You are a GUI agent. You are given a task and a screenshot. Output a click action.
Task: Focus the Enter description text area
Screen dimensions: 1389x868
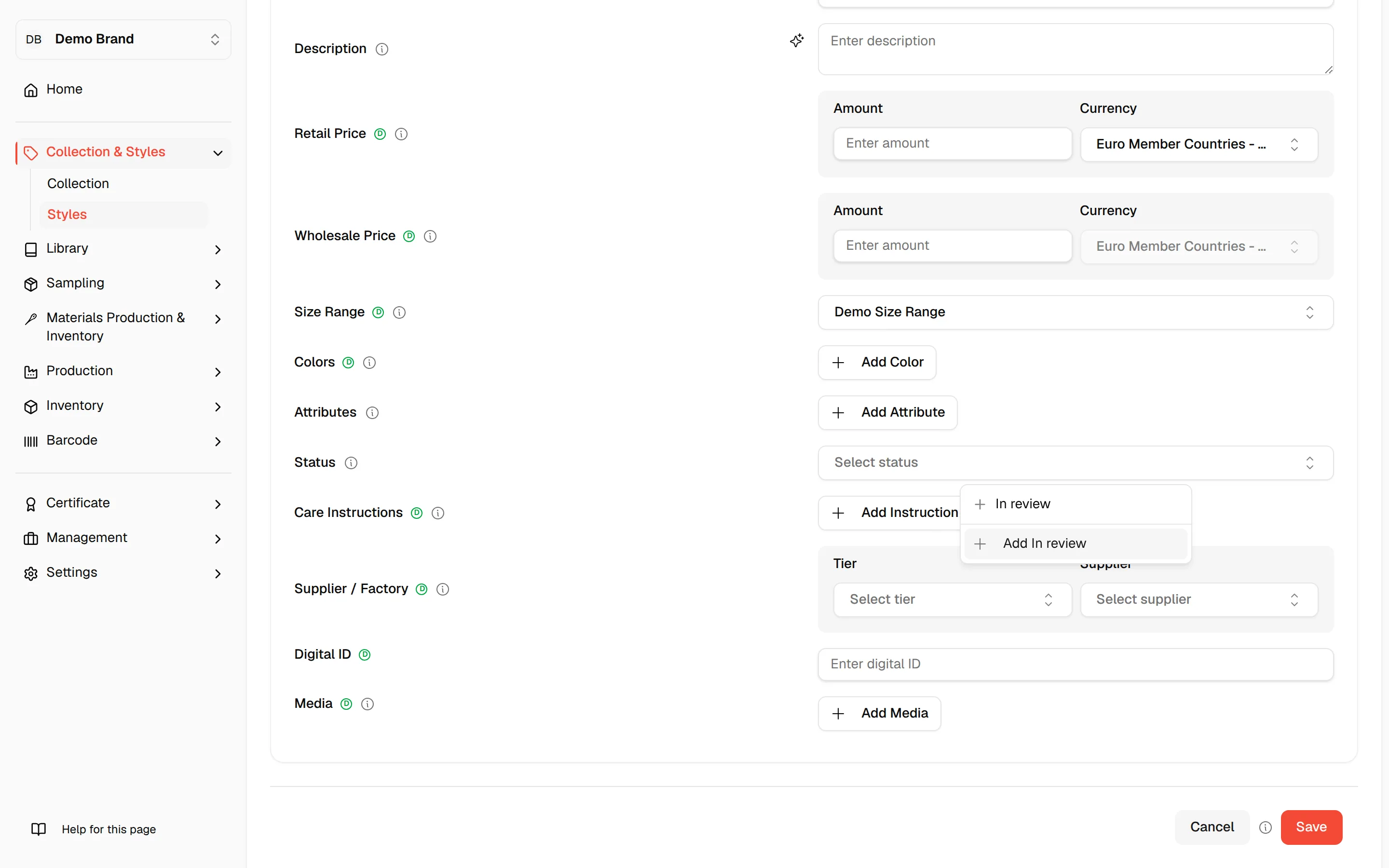coord(1075,49)
